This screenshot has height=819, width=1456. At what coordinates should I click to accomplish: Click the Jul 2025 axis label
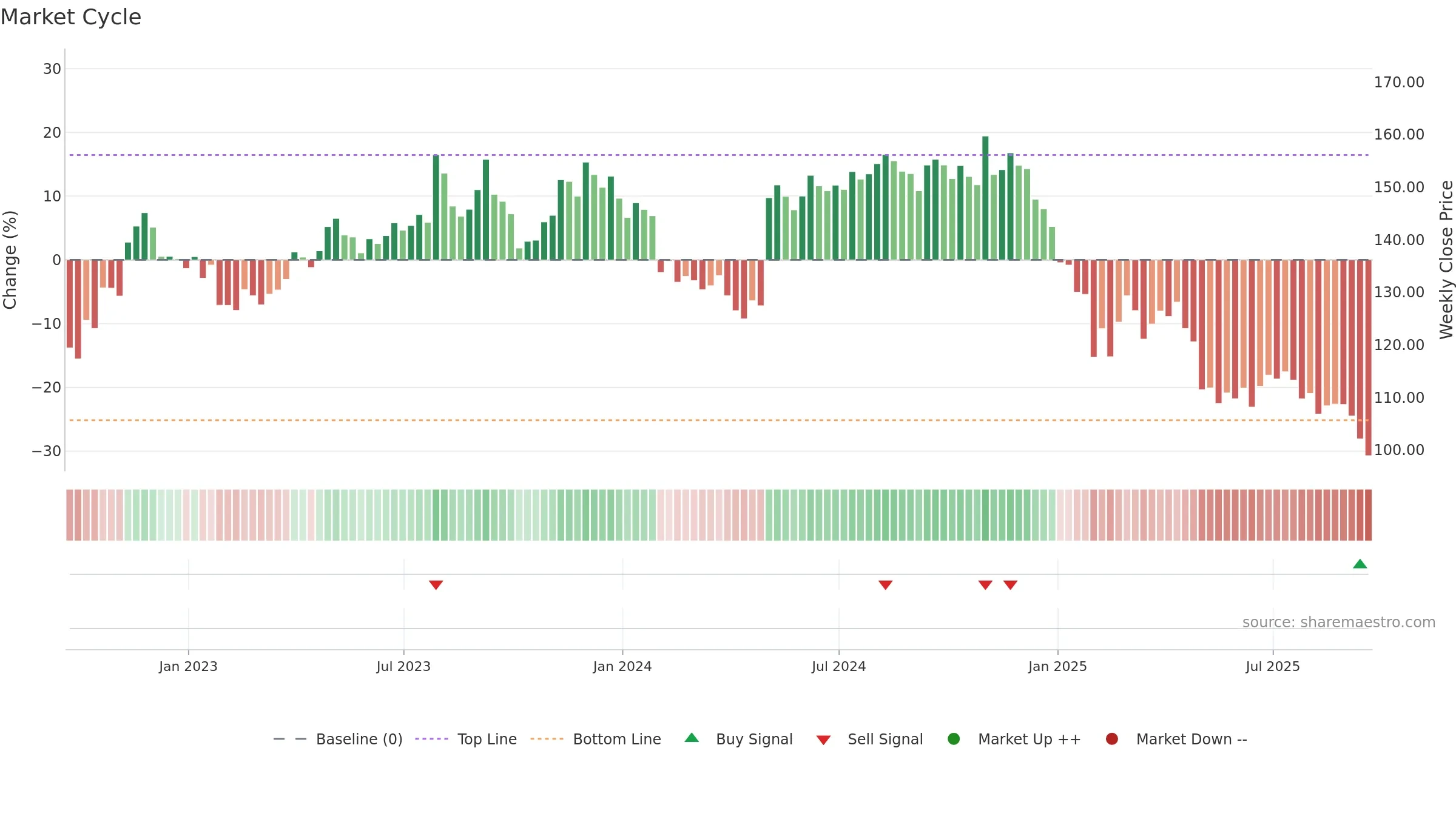point(1273,666)
